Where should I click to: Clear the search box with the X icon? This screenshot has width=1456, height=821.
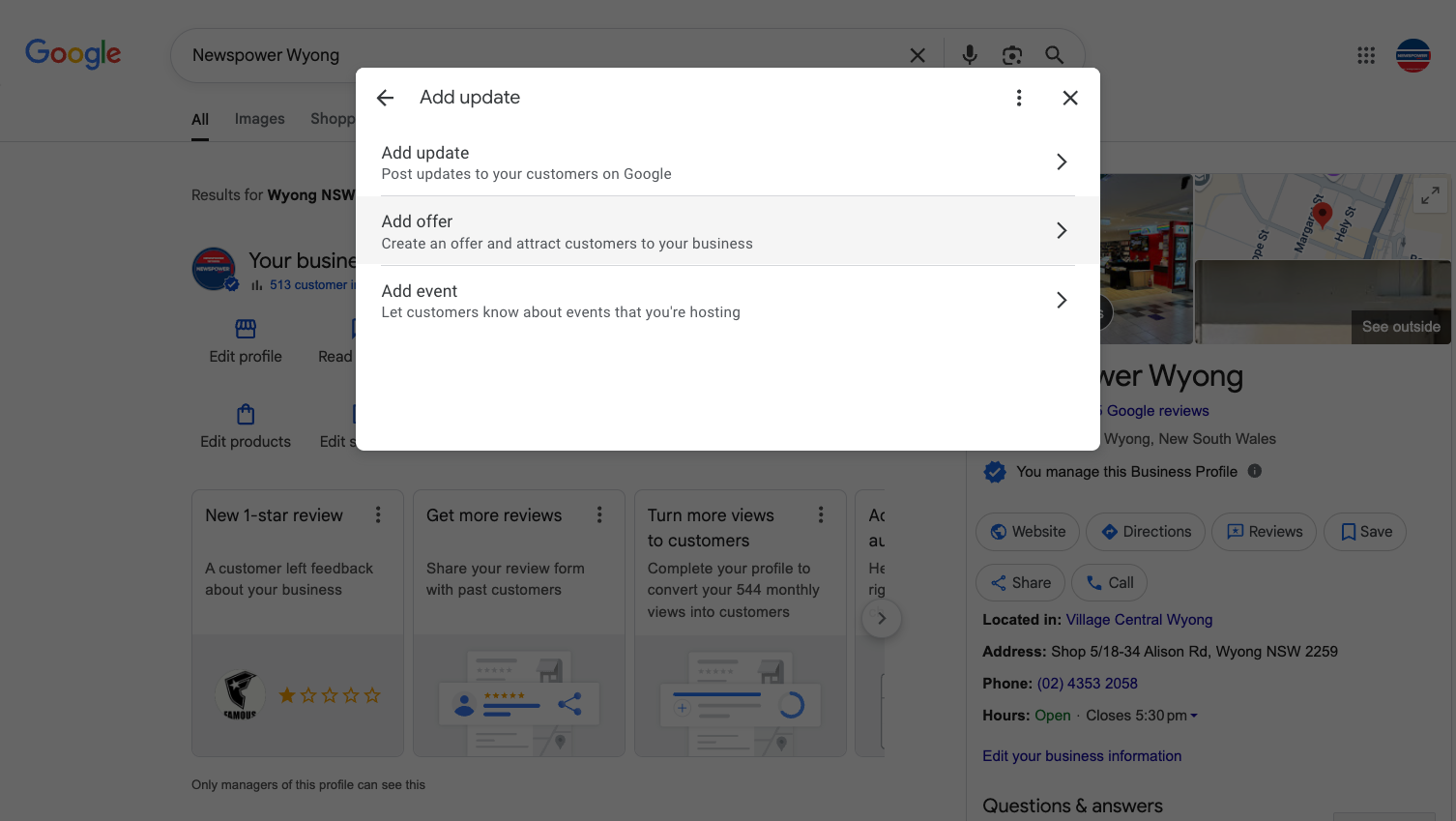coord(917,55)
